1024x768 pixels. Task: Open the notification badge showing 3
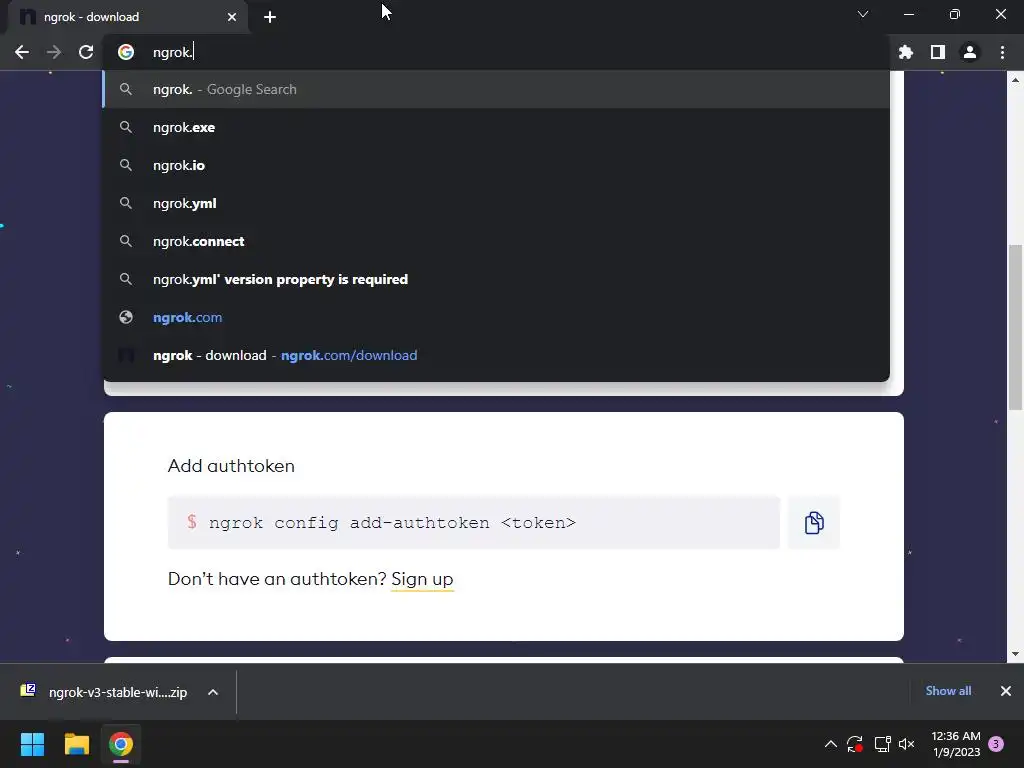996,744
